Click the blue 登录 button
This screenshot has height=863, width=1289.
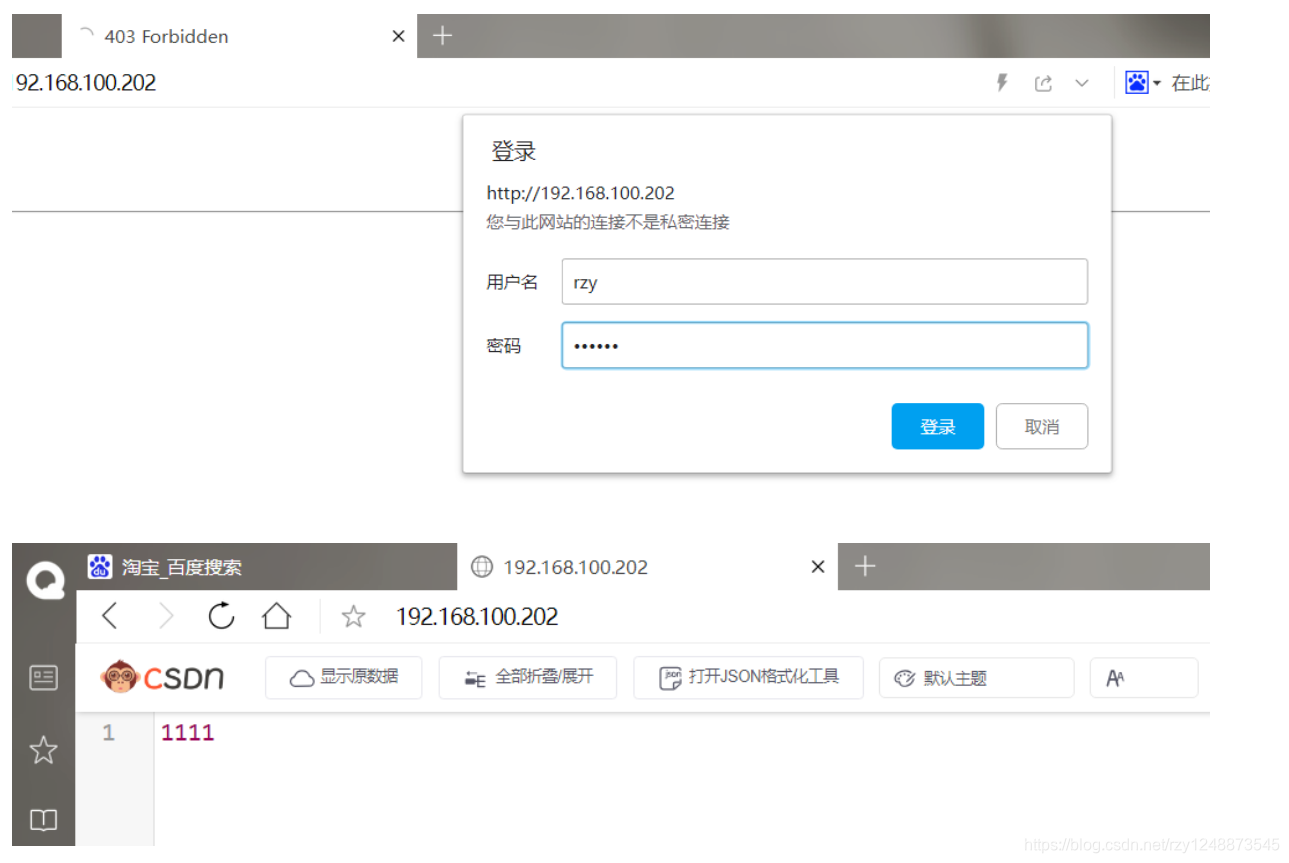pos(937,427)
